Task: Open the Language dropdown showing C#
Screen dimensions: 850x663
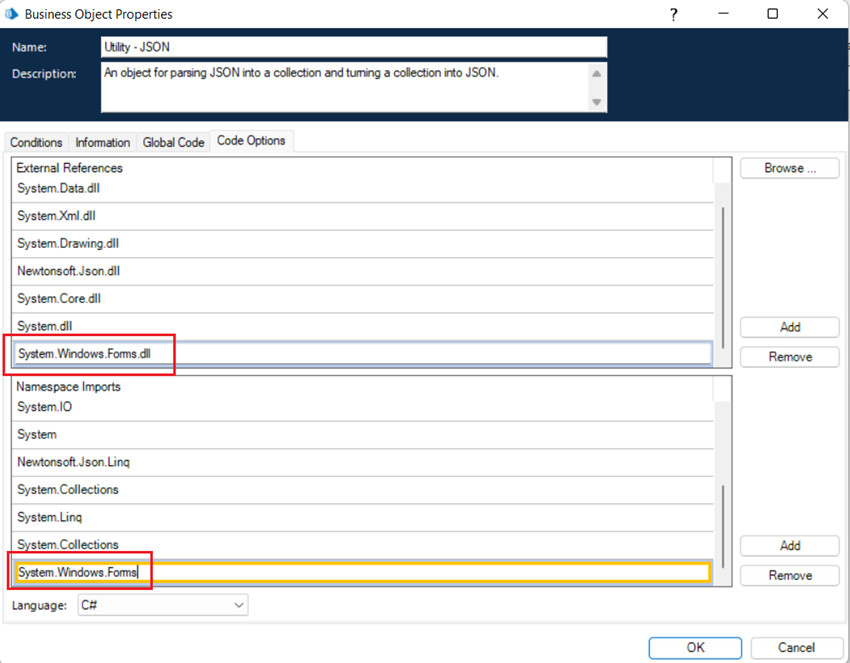Action: pos(163,605)
